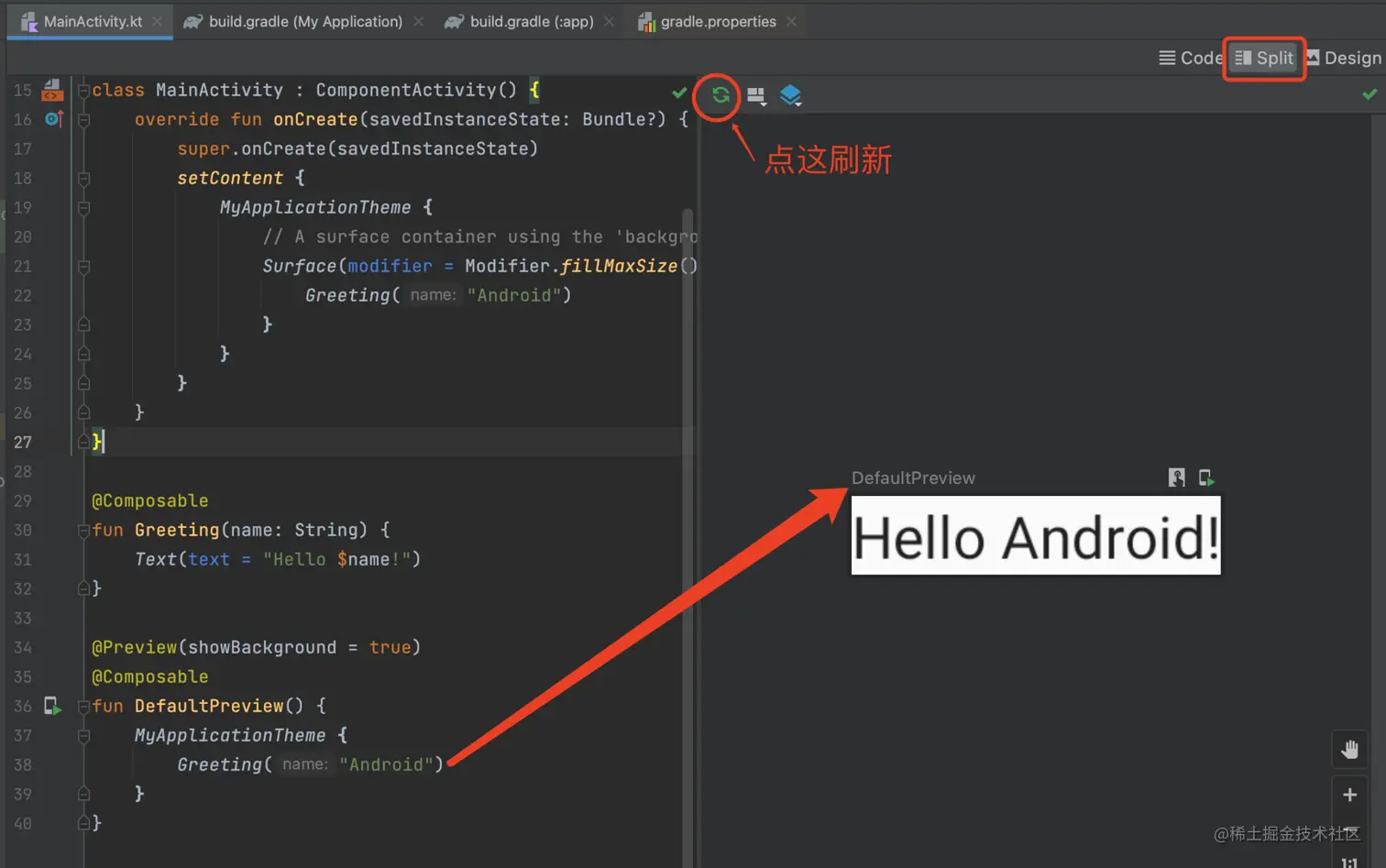Screen dimensions: 1386x868
Task: Collapse the Surface block fold line 21
Action: click(x=83, y=266)
